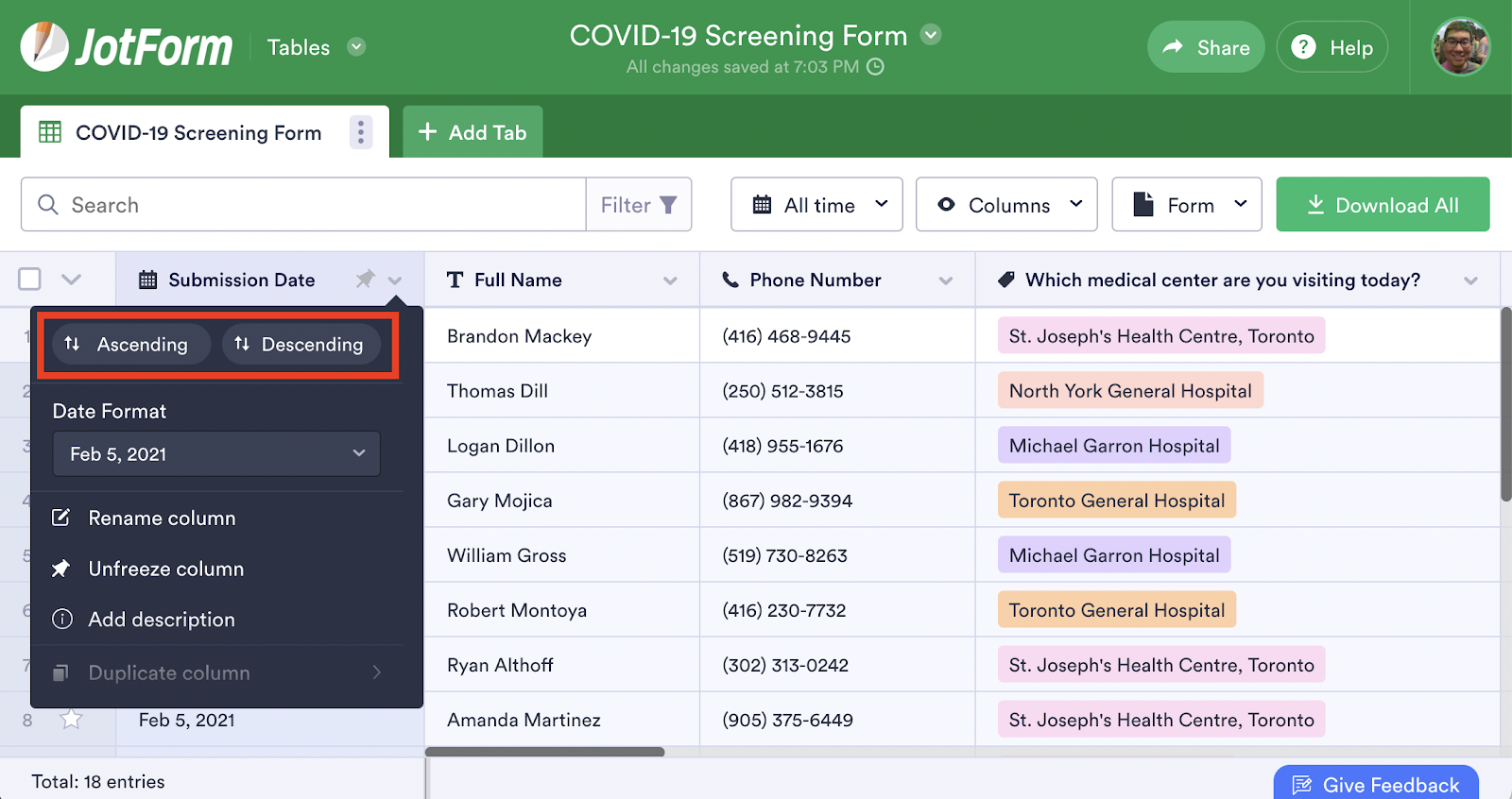Star the row 8 entry
The image size is (1512, 799).
tap(71, 720)
